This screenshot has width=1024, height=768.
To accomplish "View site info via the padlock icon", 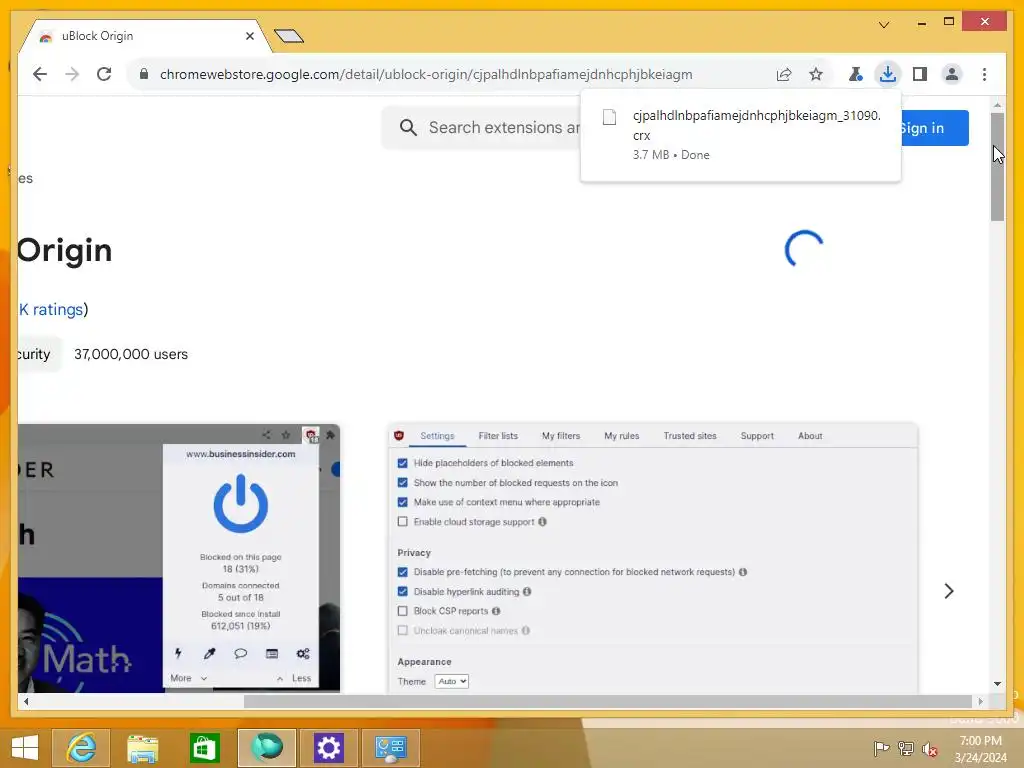I will point(144,74).
